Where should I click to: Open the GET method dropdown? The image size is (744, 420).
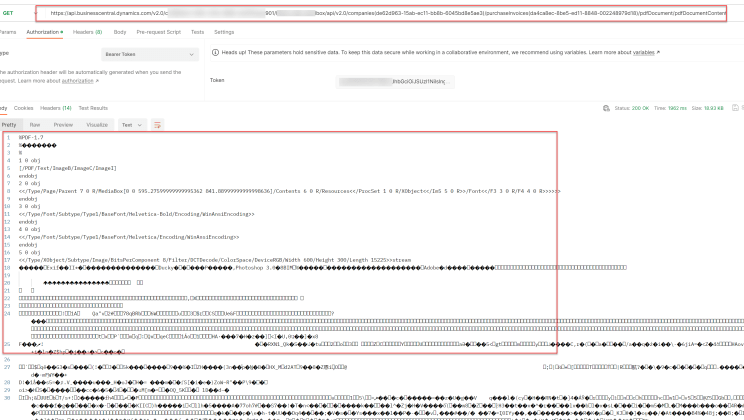19,13
